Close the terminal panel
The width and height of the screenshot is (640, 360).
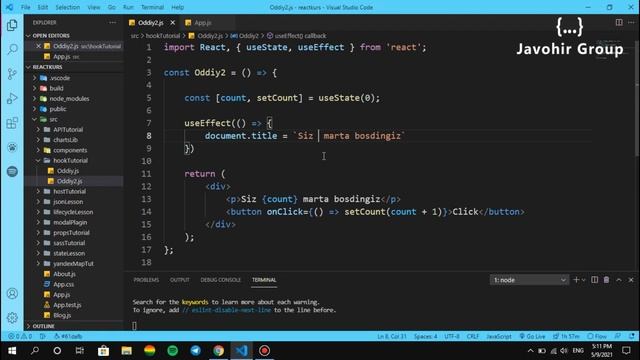tap(631, 280)
